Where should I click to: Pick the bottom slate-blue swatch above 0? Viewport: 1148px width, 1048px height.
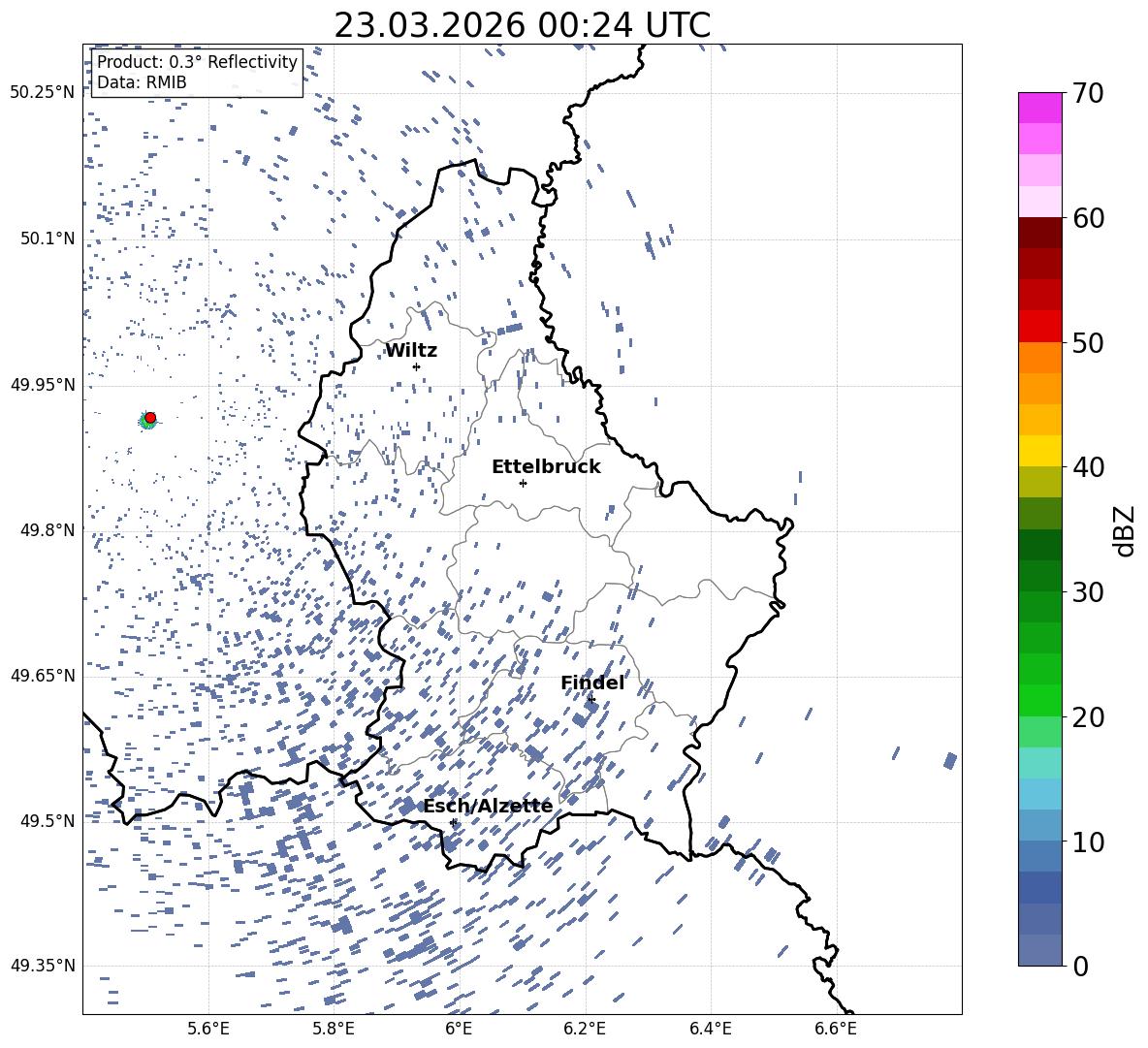tap(1039, 950)
